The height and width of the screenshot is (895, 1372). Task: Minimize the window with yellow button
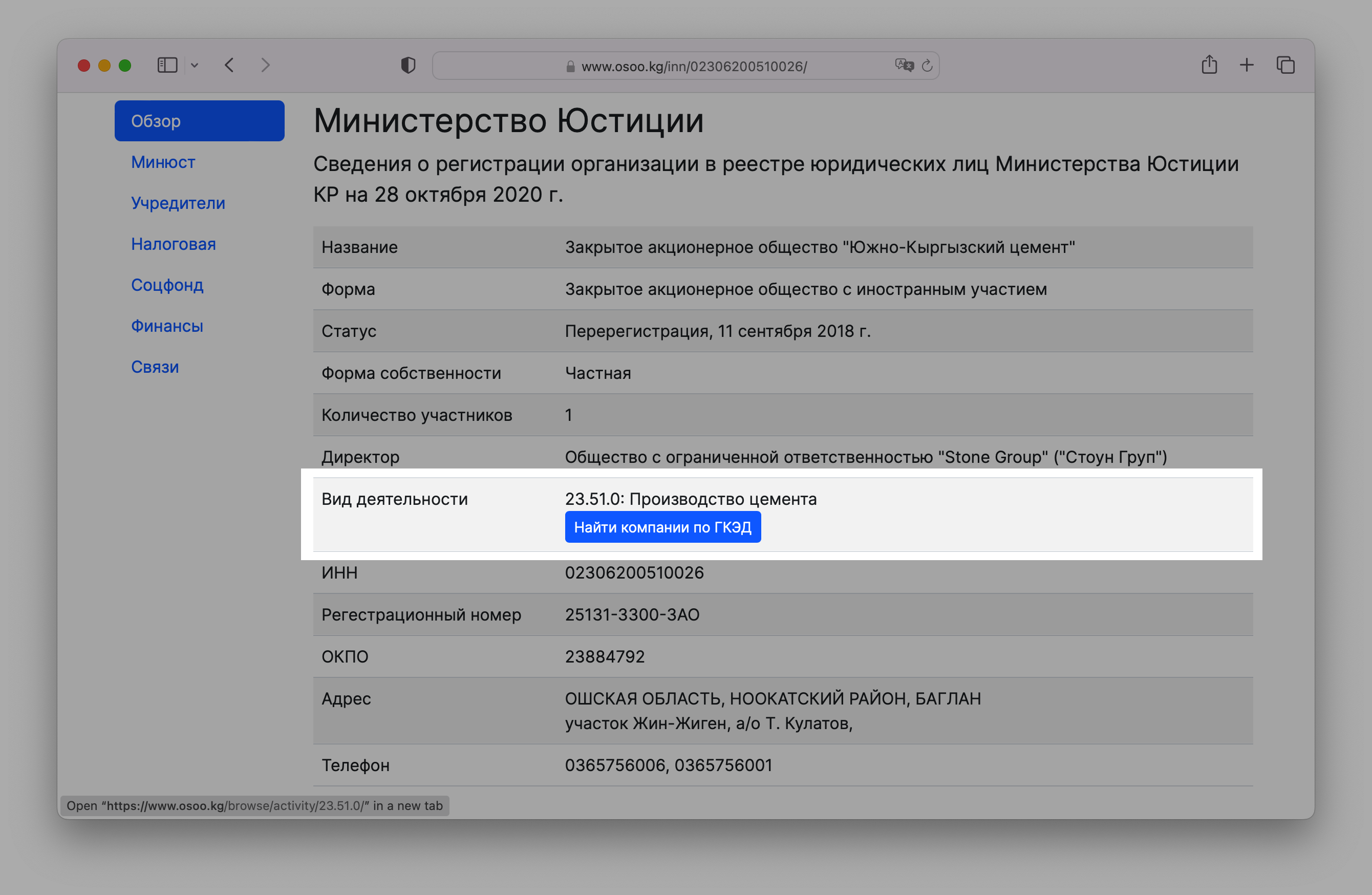pos(104,65)
